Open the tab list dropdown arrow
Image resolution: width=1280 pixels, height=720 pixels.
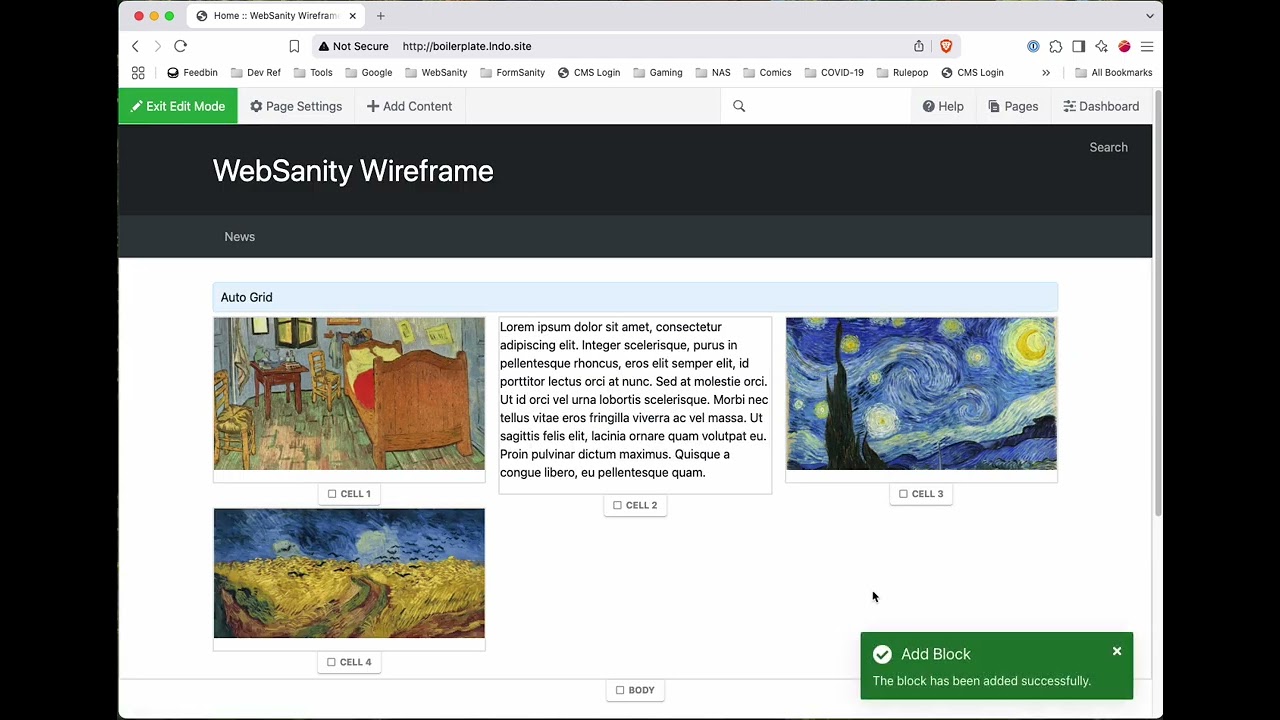pyautogui.click(x=1150, y=16)
